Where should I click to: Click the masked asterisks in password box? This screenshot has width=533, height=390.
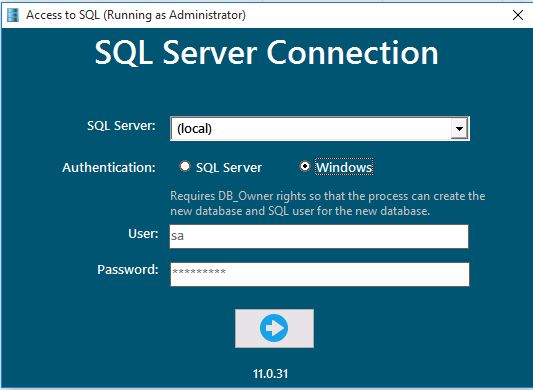point(199,271)
